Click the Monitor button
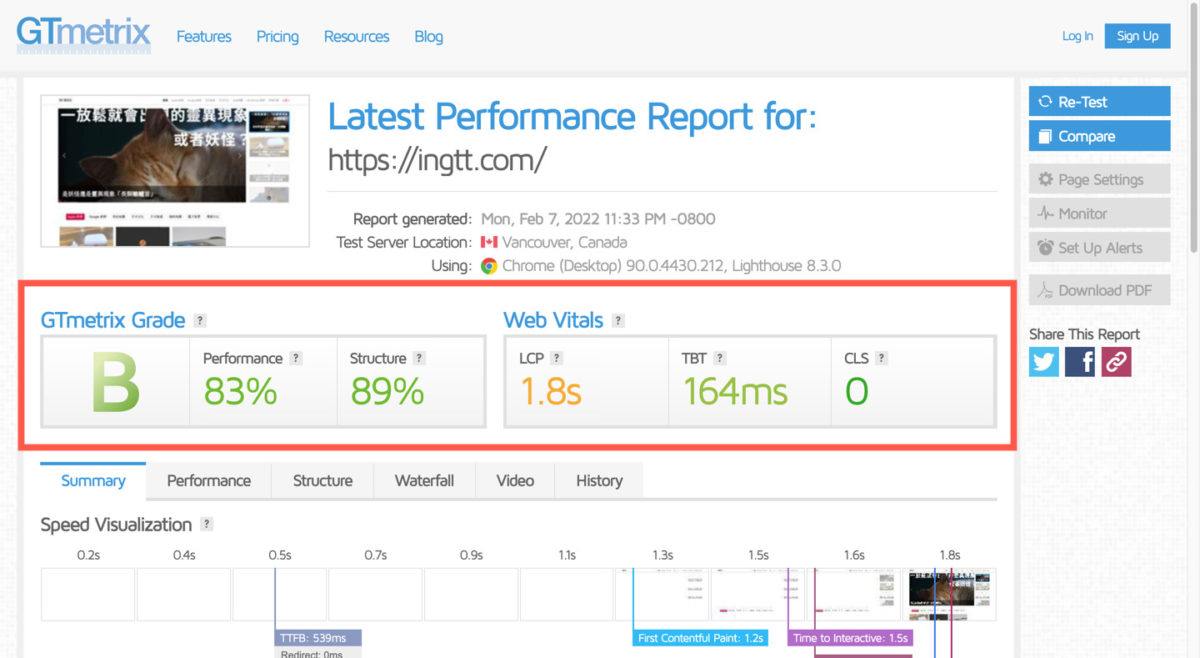This screenshot has height=658, width=1200. 1099,213
